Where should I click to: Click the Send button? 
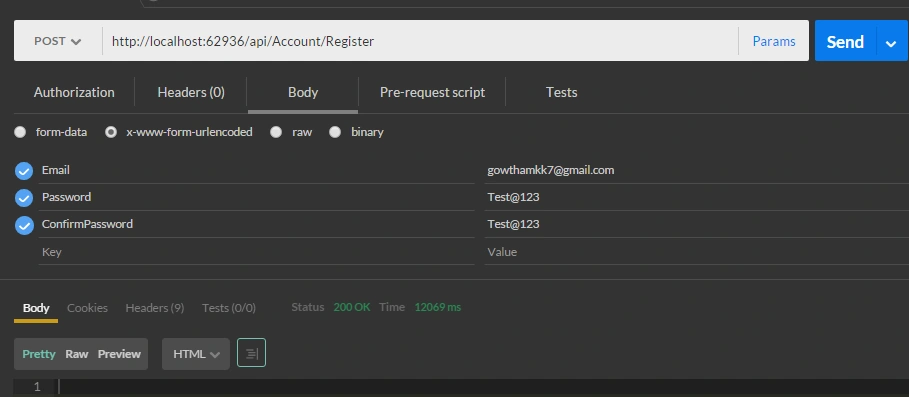[845, 41]
